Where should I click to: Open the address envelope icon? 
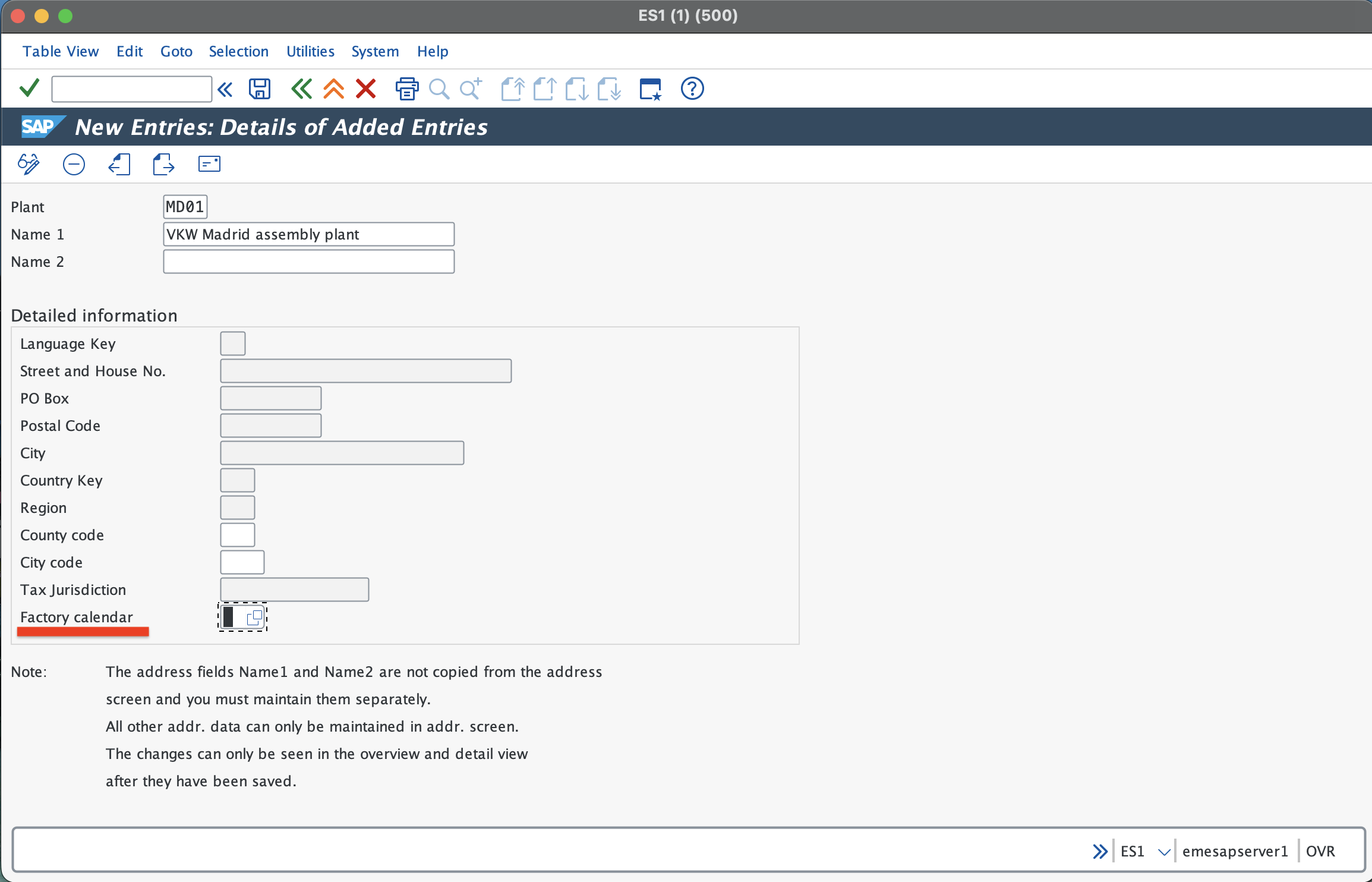point(209,164)
